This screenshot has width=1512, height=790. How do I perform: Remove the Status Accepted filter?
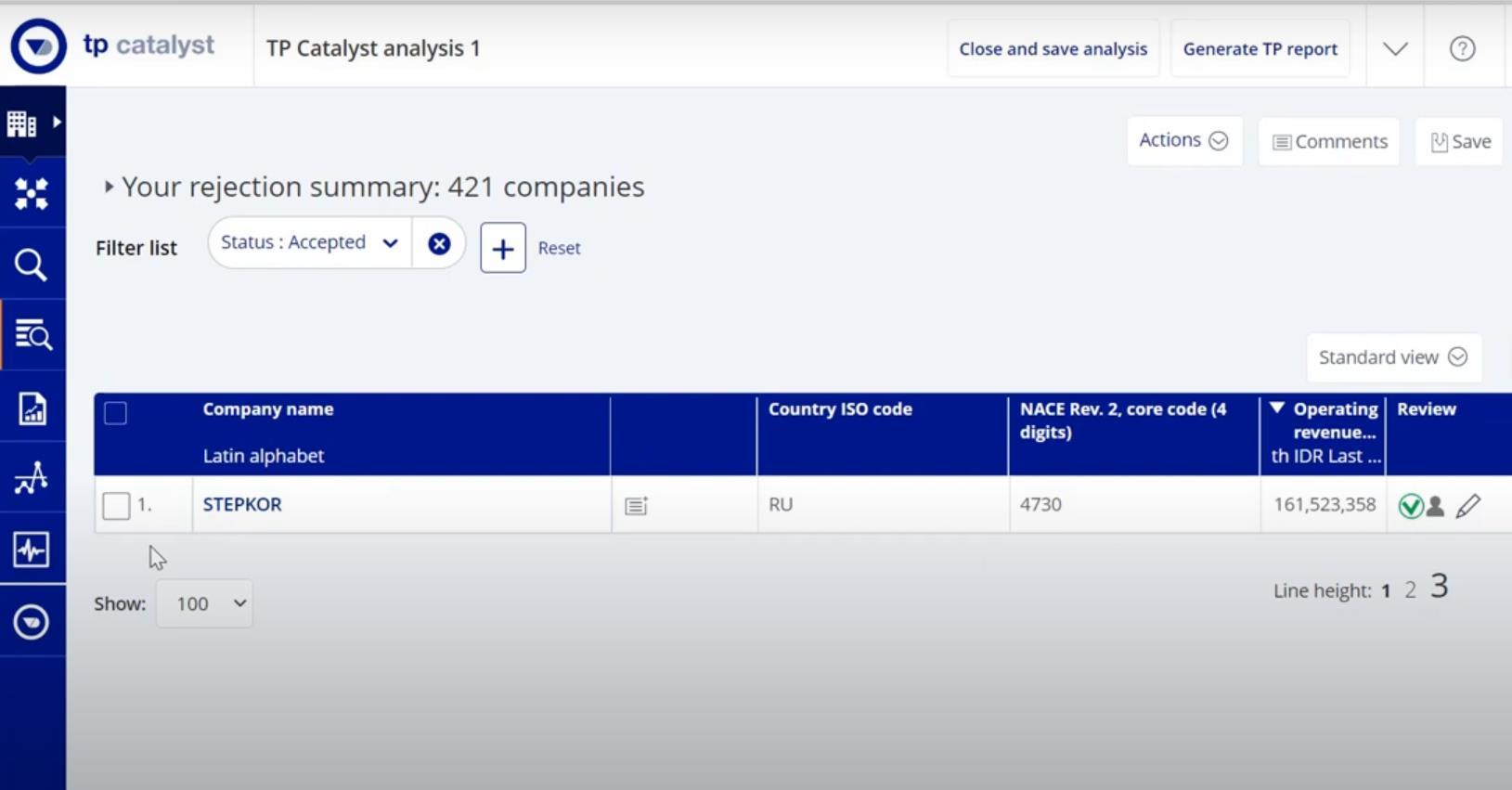(439, 243)
